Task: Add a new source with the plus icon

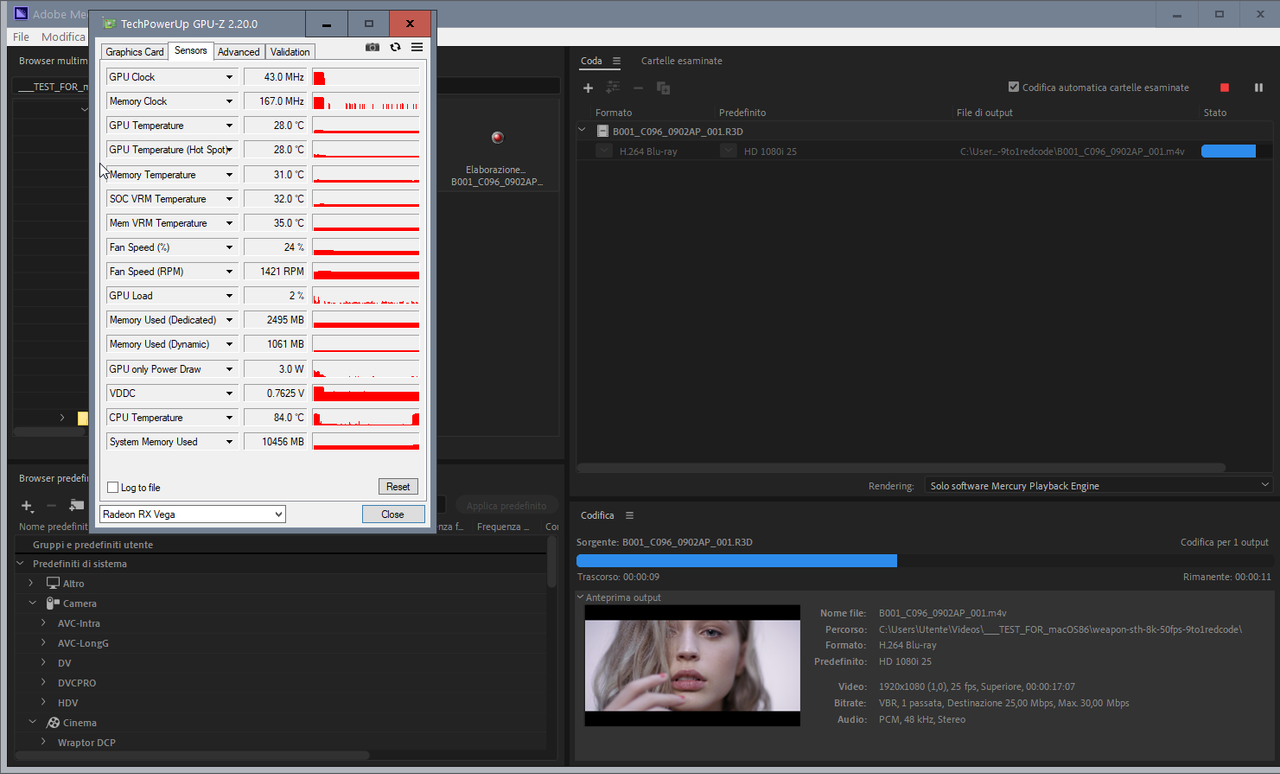Action: coord(588,88)
